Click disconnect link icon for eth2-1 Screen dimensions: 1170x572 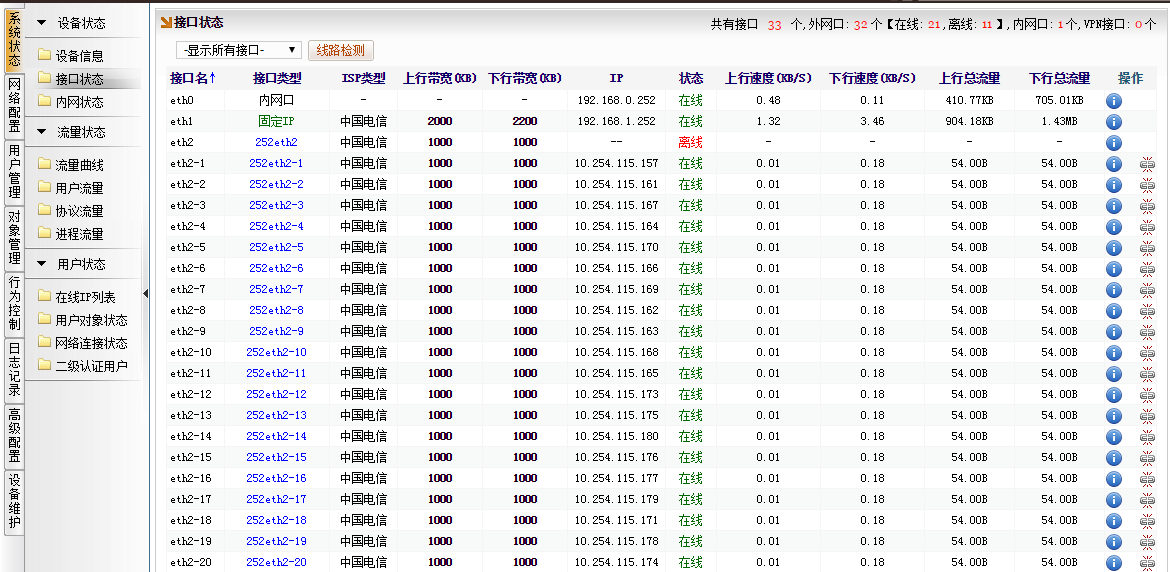click(x=1147, y=164)
